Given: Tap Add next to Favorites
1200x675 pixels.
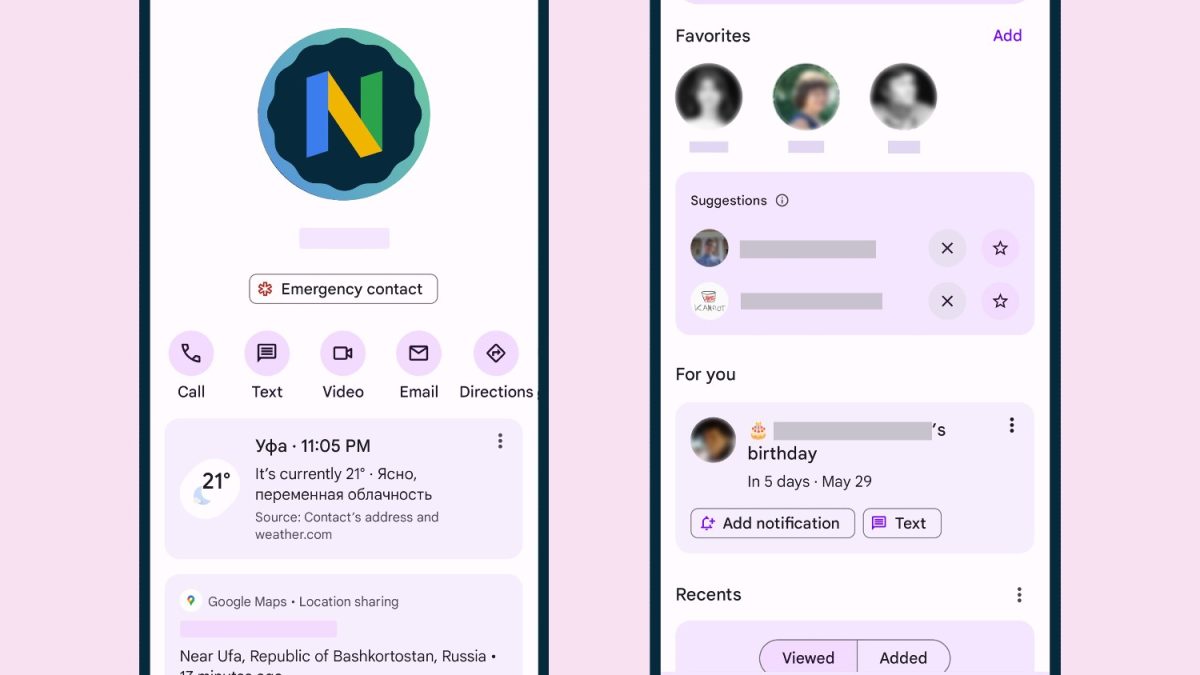Looking at the screenshot, I should tap(1007, 35).
